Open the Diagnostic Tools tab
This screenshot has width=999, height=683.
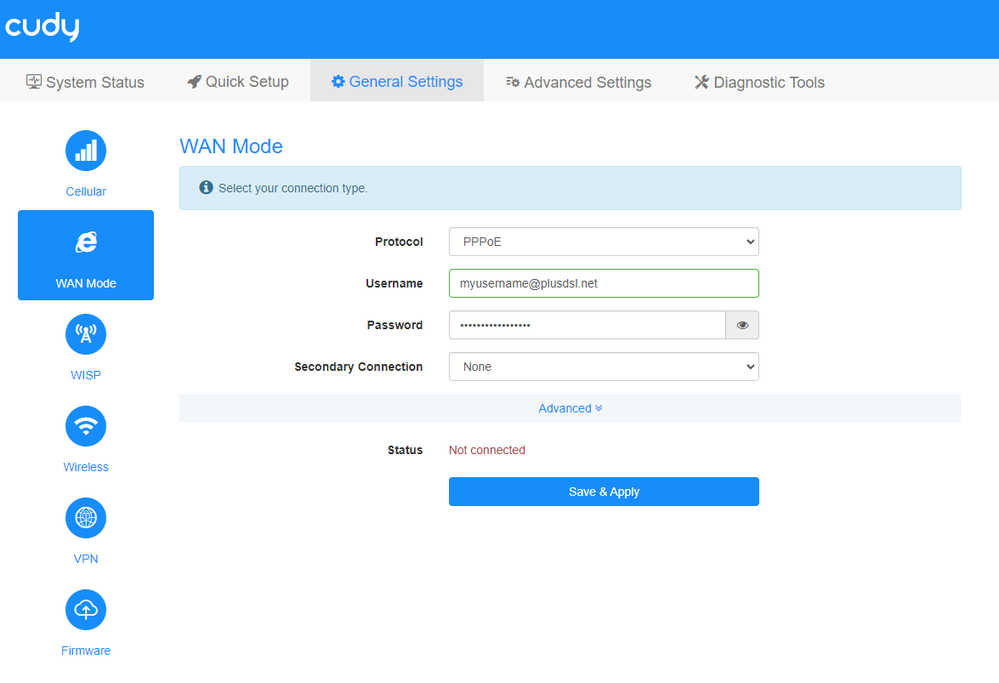759,82
